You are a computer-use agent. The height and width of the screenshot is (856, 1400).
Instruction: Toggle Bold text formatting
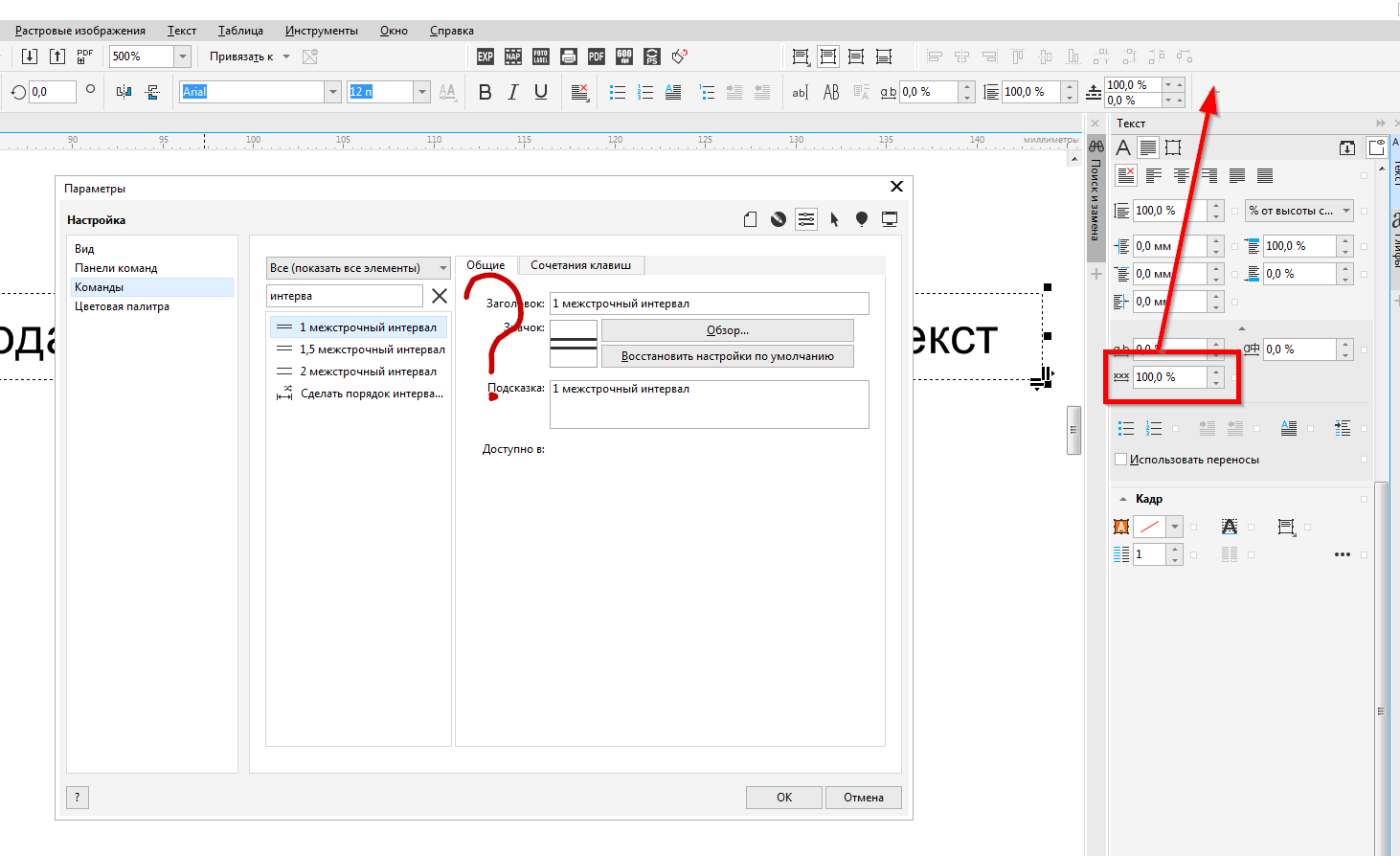pos(485,92)
